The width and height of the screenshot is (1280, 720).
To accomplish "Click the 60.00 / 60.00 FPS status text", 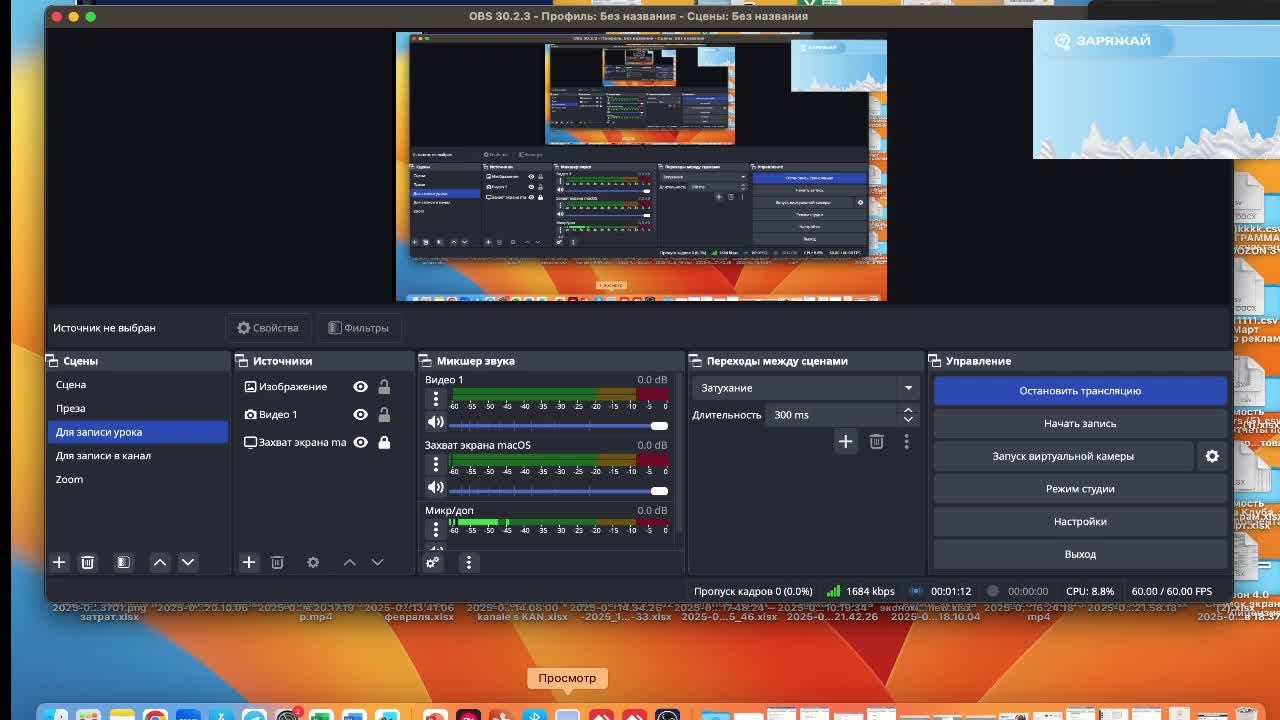I will click(1171, 591).
